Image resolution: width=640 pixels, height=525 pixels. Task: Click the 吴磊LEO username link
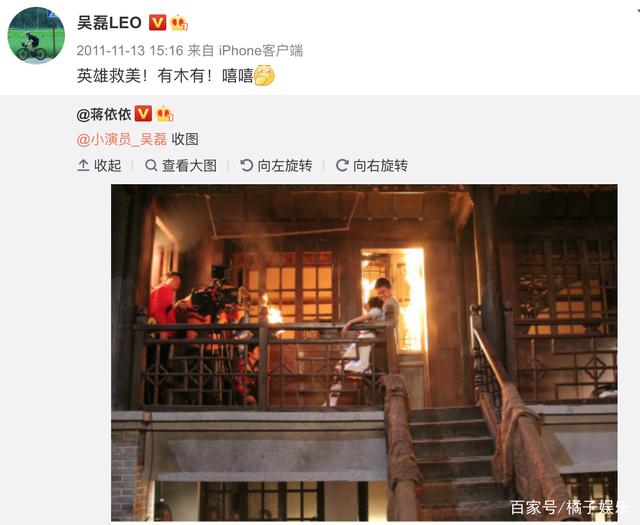point(109,22)
